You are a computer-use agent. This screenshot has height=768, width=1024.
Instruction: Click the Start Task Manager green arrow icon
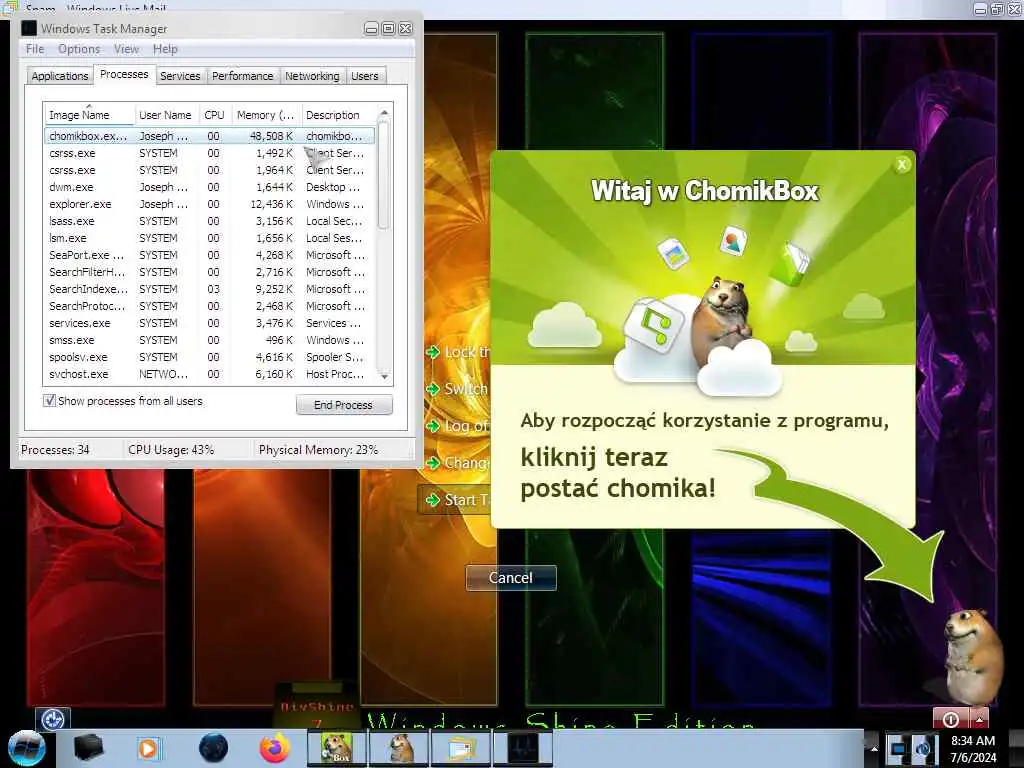pyautogui.click(x=432, y=500)
